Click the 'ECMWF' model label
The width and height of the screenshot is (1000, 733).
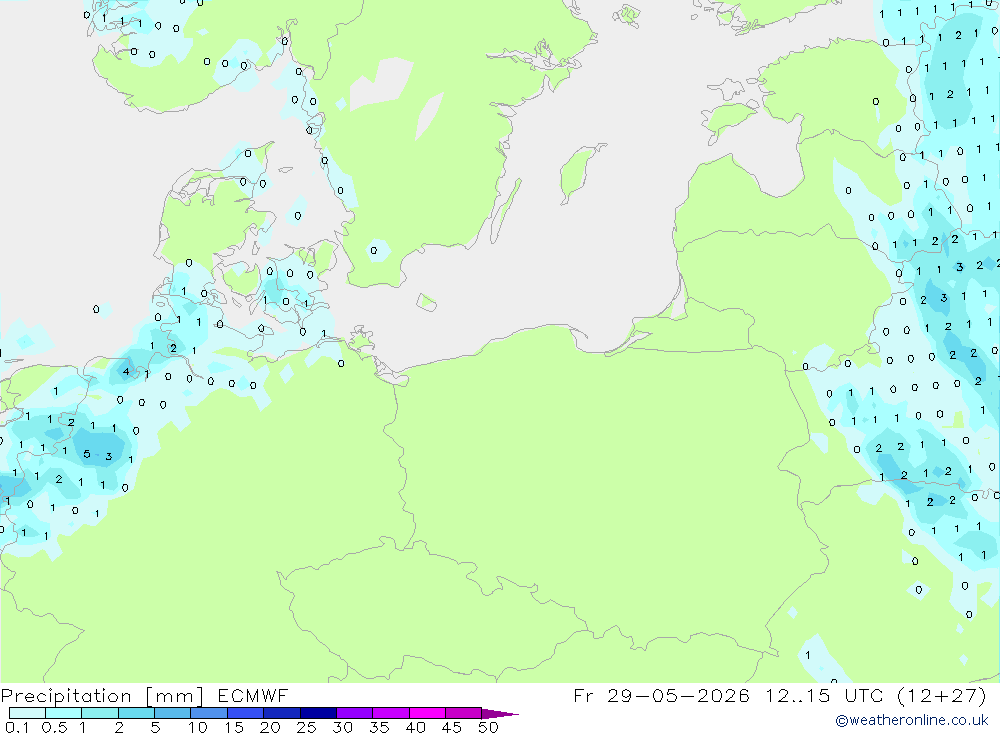pyautogui.click(x=253, y=695)
